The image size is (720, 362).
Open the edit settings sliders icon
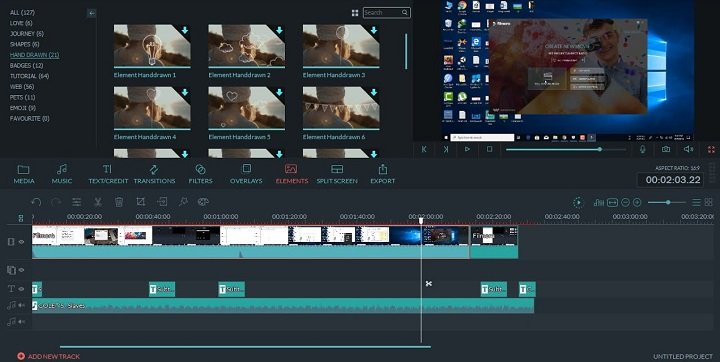[x=77, y=202]
